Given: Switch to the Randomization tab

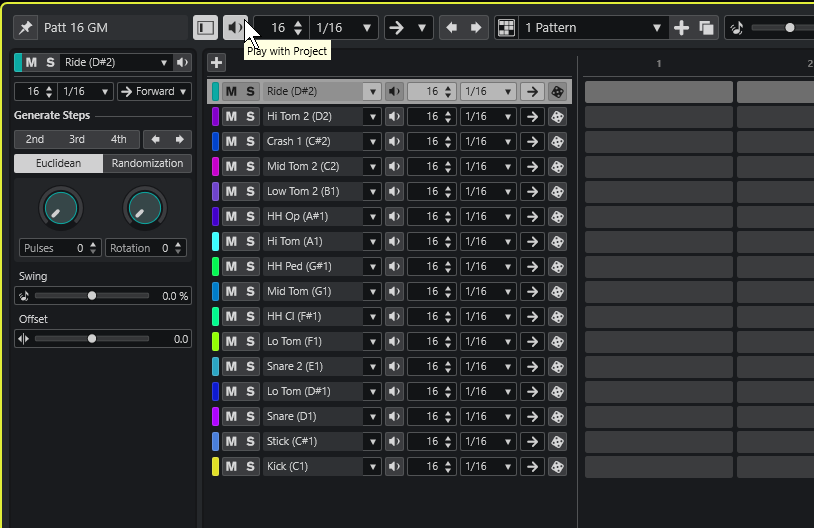Looking at the screenshot, I should tap(147, 163).
